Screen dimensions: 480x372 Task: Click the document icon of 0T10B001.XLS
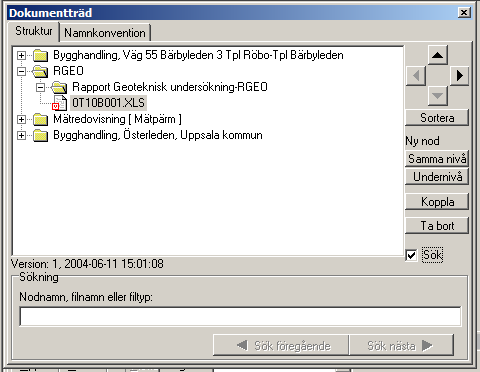click(60, 103)
